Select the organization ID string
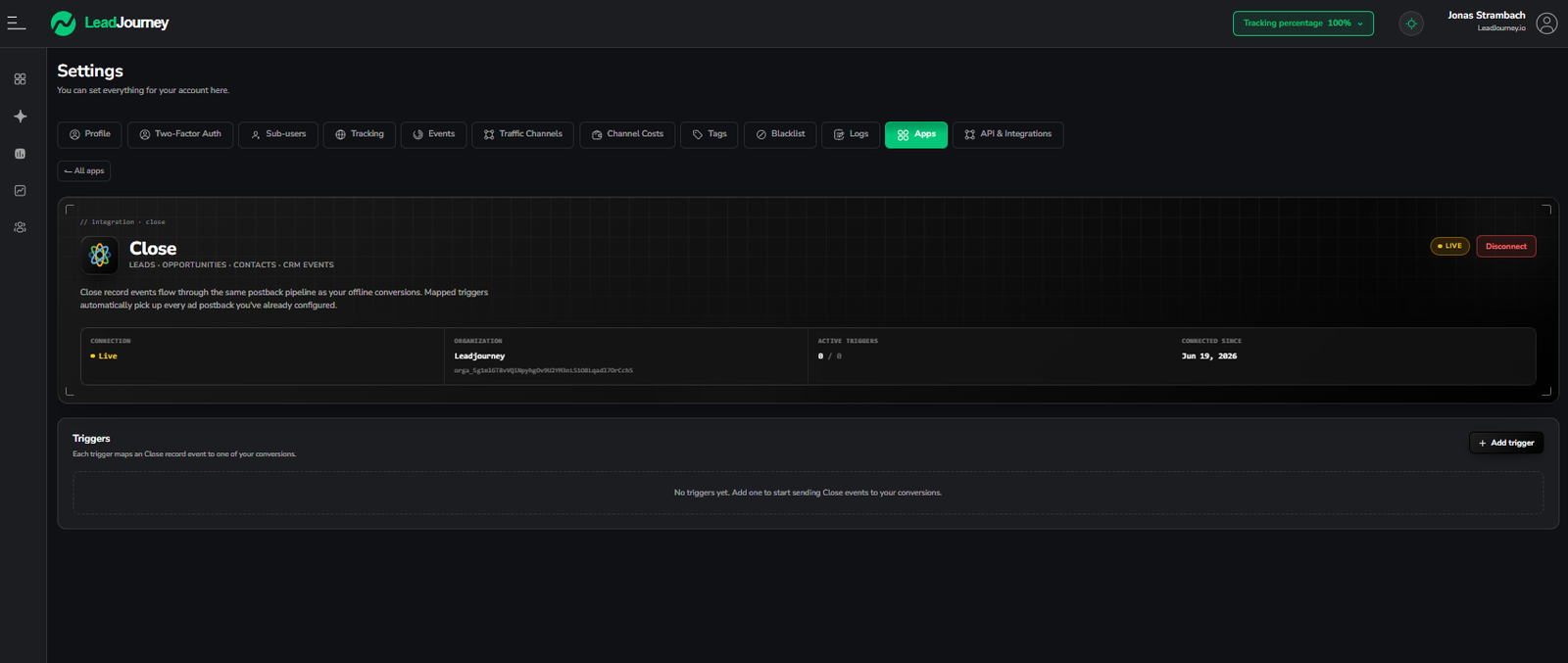 (543, 370)
